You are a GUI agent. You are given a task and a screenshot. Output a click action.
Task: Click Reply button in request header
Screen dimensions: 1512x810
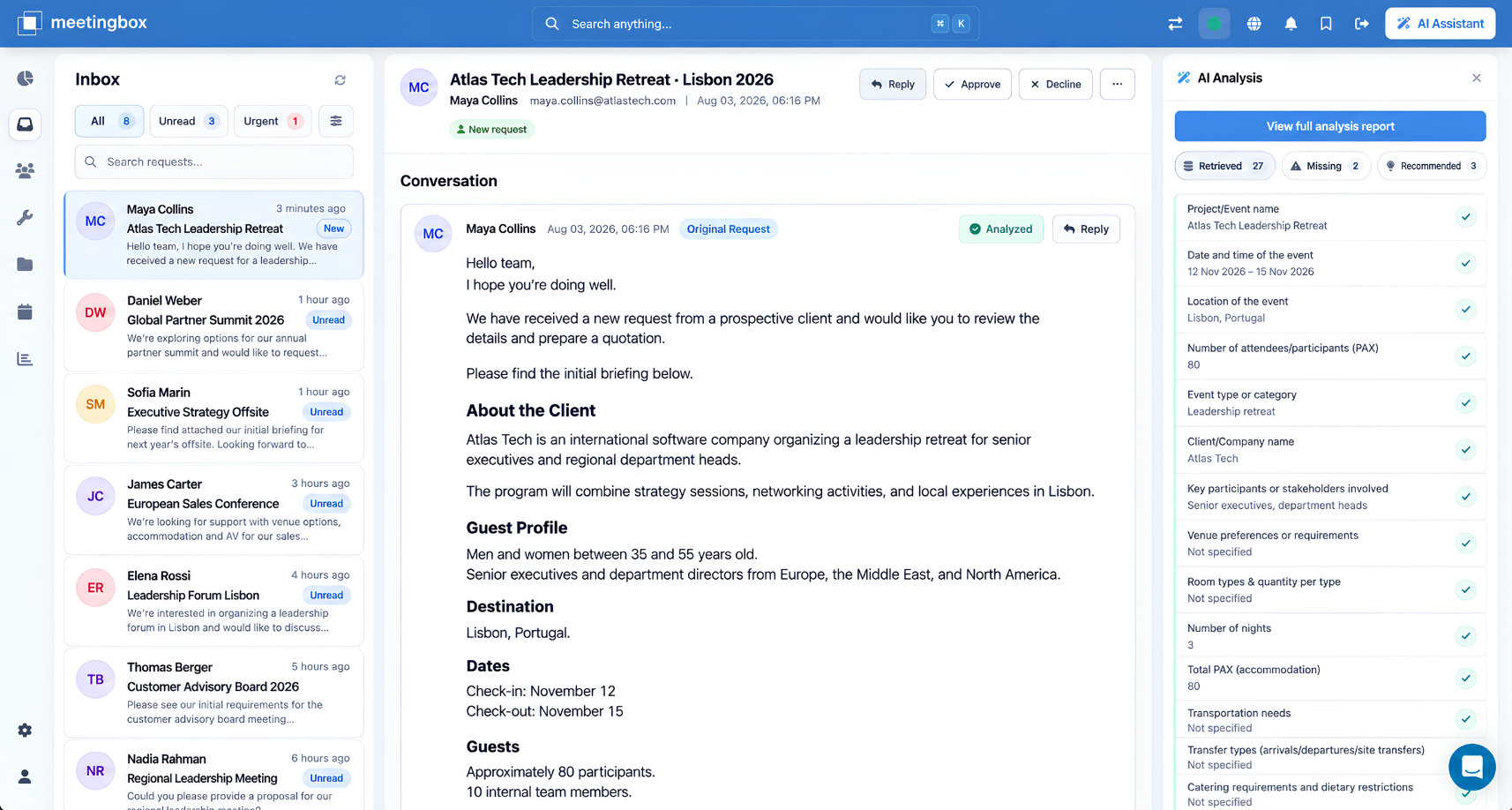(893, 84)
